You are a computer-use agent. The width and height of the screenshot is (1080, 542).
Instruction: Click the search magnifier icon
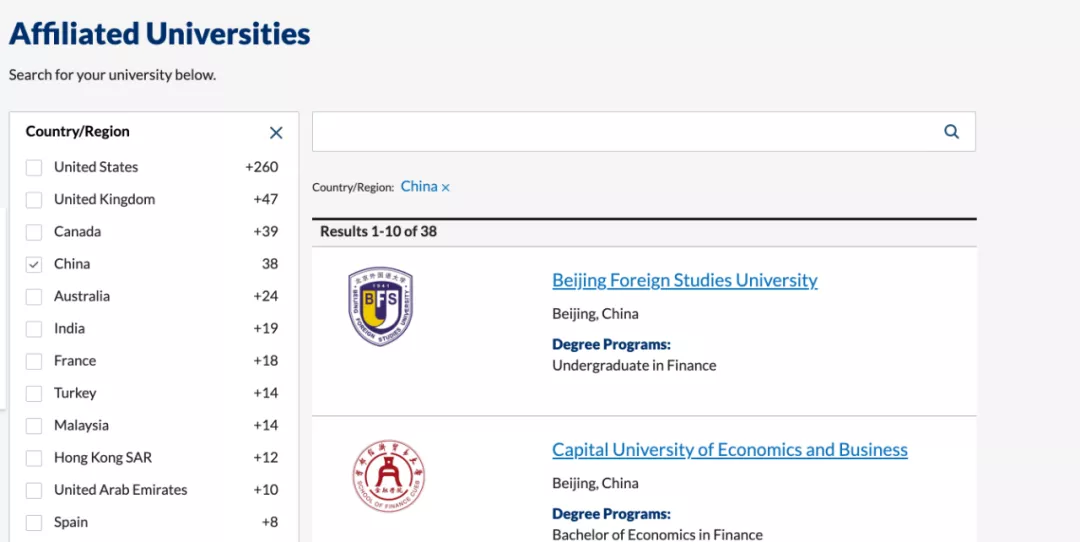(951, 131)
